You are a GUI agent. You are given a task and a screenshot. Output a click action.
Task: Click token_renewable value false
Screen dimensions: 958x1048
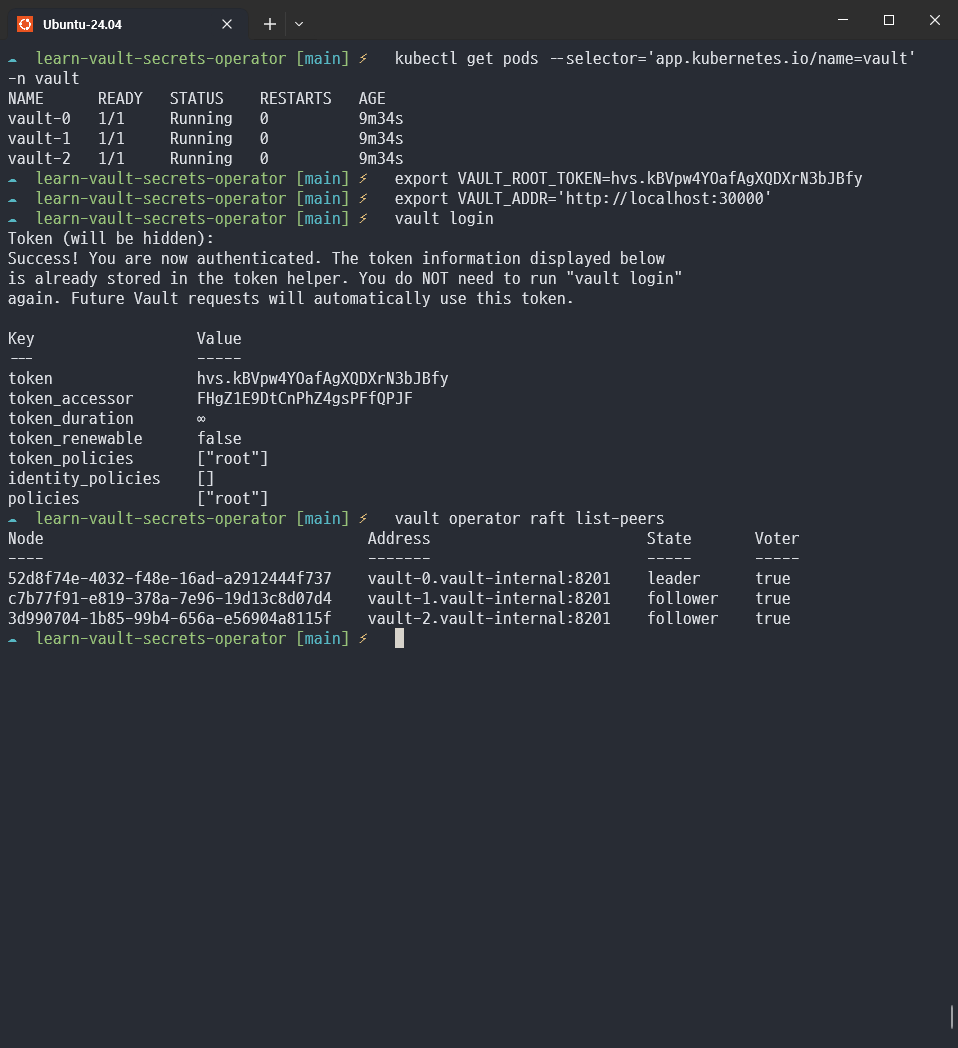pyautogui.click(x=219, y=438)
